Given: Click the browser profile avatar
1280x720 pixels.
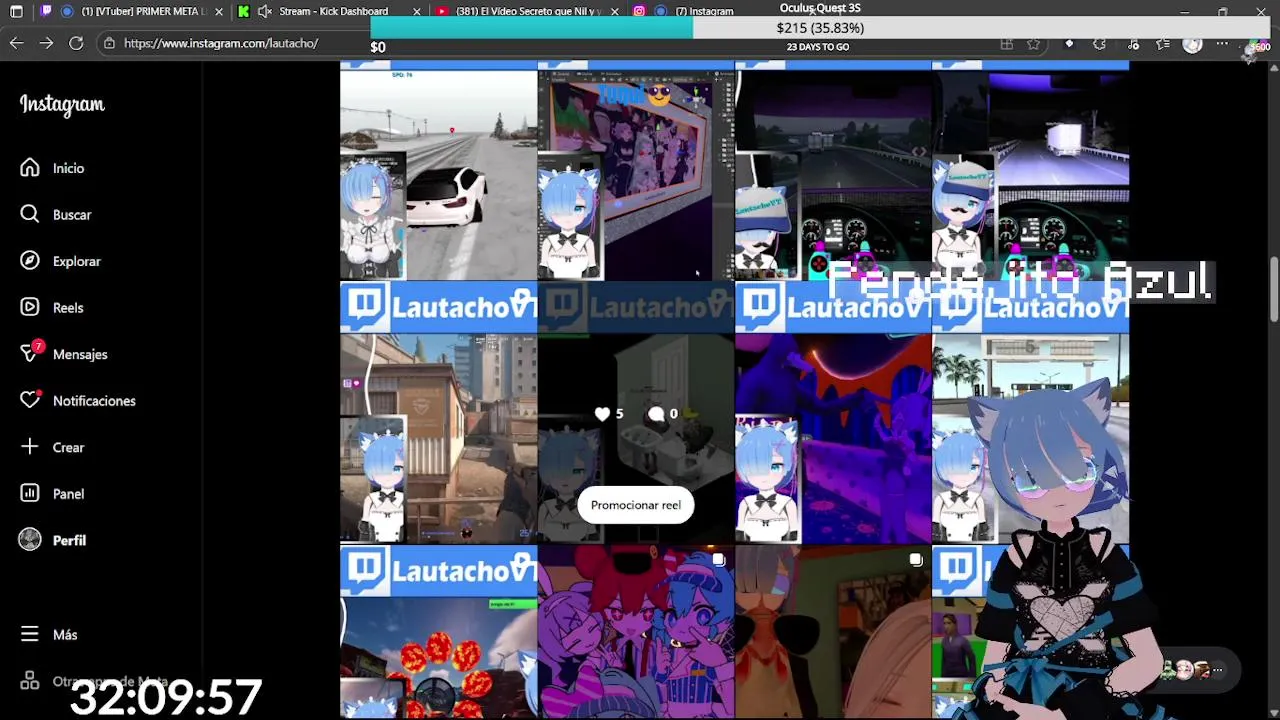Looking at the screenshot, I should [1192, 44].
